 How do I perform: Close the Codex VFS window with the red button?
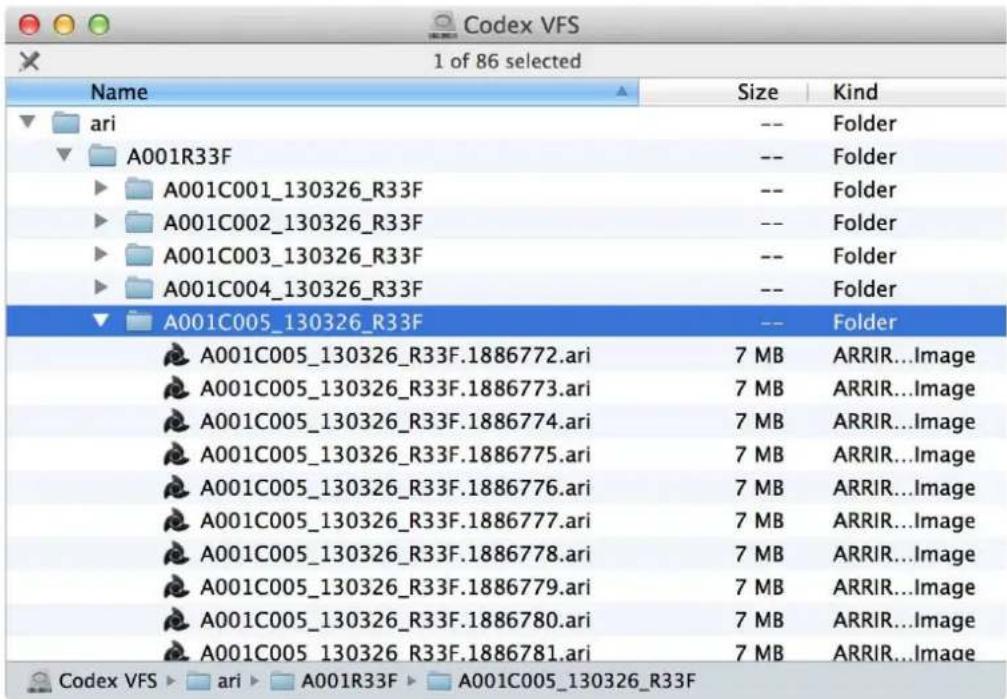click(x=30, y=26)
